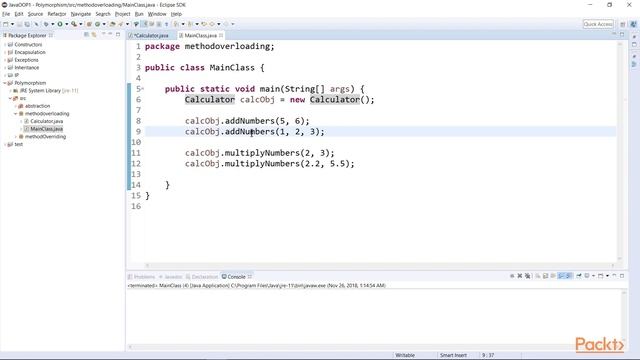Click the Save toolbar icon

(x=20, y=24)
